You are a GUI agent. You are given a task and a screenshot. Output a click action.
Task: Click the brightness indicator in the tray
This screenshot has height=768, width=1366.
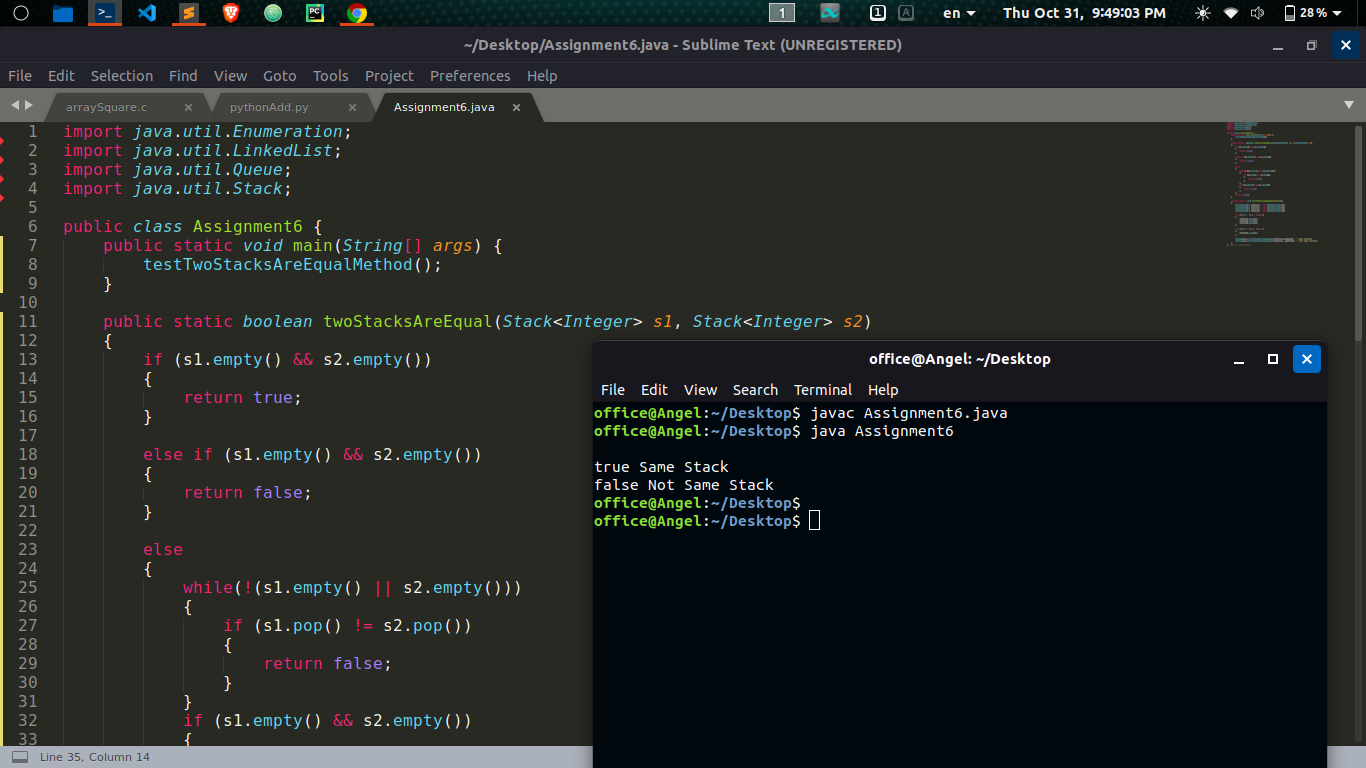[1202, 13]
